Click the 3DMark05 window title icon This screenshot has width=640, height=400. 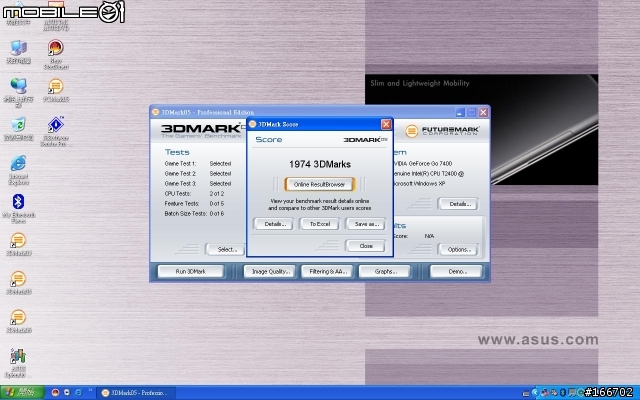(156, 112)
